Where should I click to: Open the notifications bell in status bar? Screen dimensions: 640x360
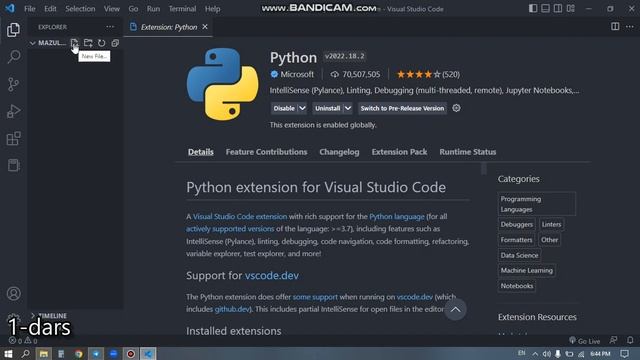click(x=630, y=340)
